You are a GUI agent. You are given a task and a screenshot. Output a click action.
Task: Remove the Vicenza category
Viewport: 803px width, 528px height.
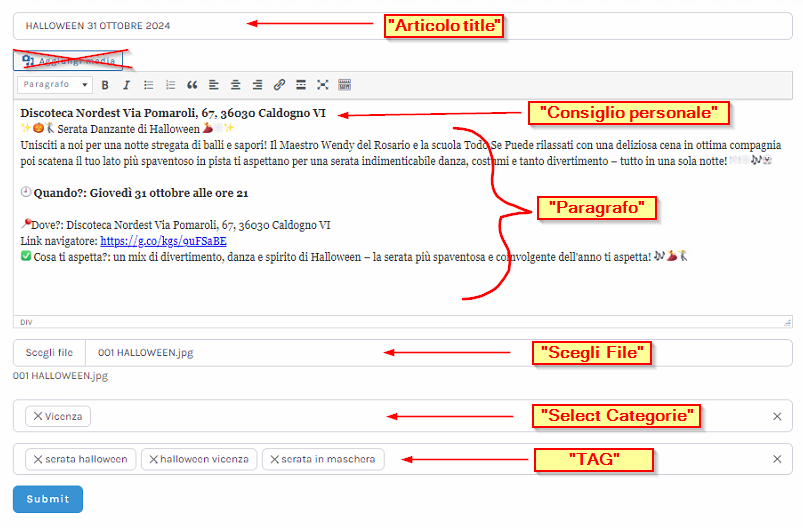click(38, 416)
